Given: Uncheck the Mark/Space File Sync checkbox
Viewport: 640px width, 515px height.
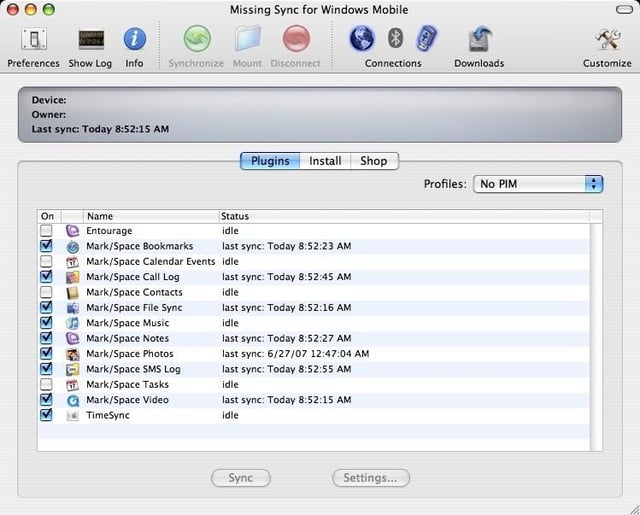Looking at the screenshot, I should click(x=46, y=307).
